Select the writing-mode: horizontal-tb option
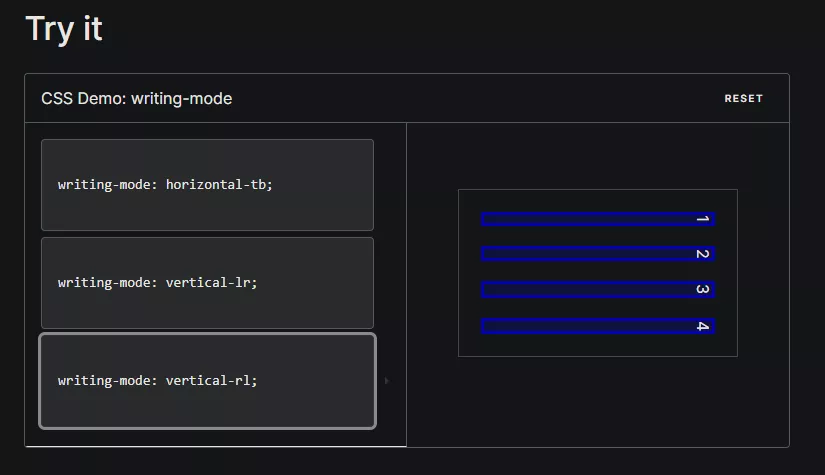 pos(207,185)
